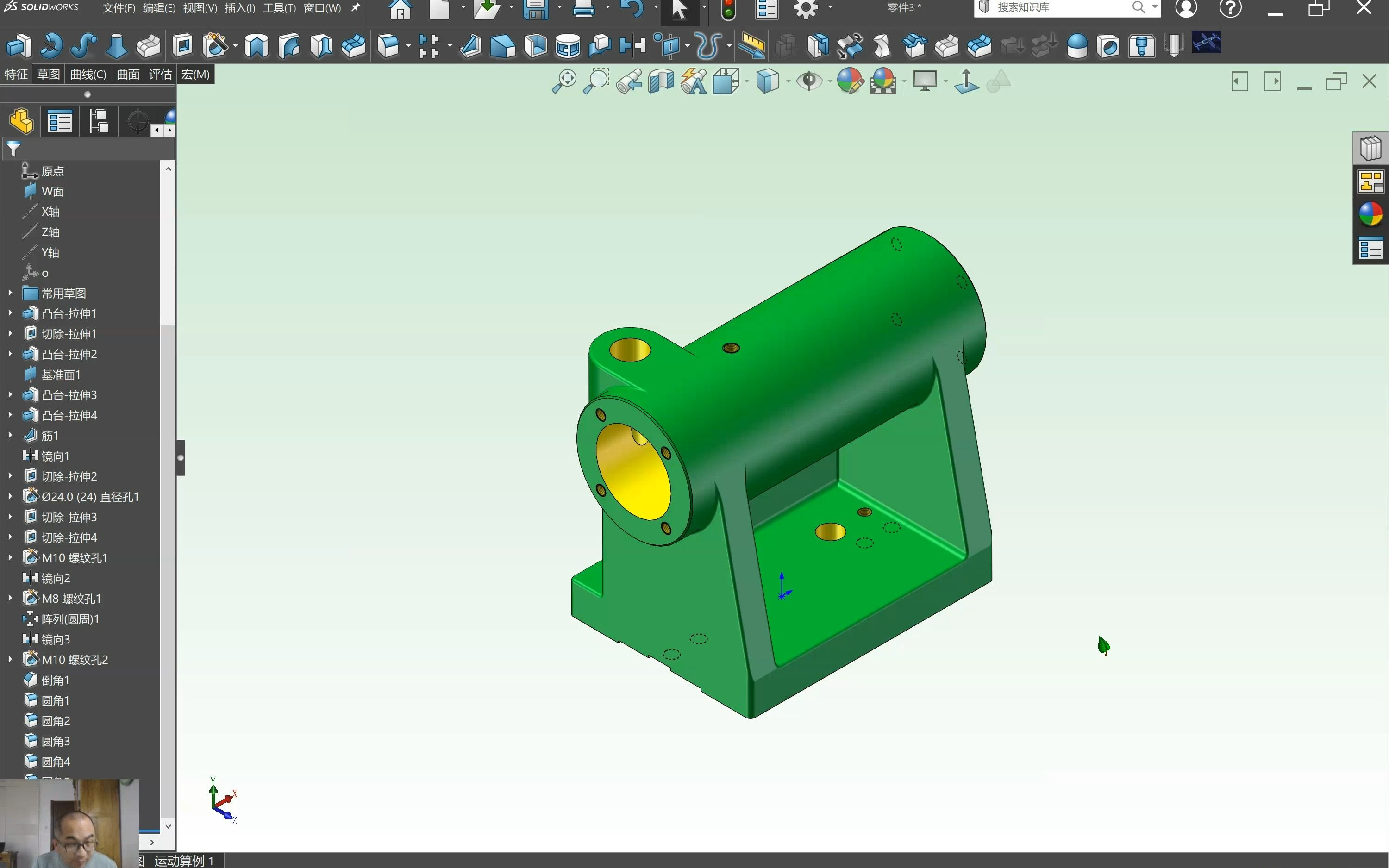Select the Reference Geometry tool
1389x868 pixels.
tap(669, 46)
